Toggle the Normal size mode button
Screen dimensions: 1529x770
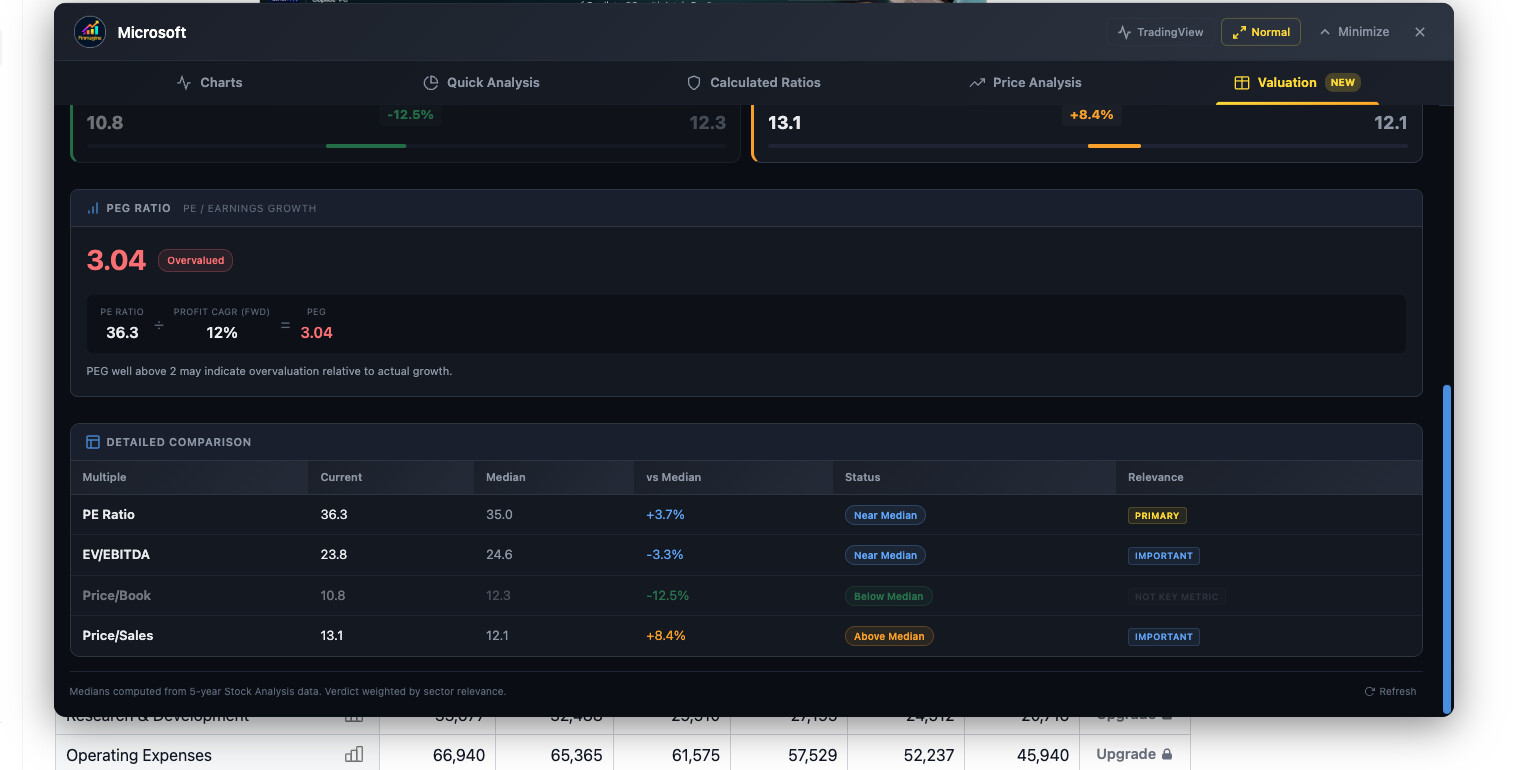pyautogui.click(x=1260, y=32)
